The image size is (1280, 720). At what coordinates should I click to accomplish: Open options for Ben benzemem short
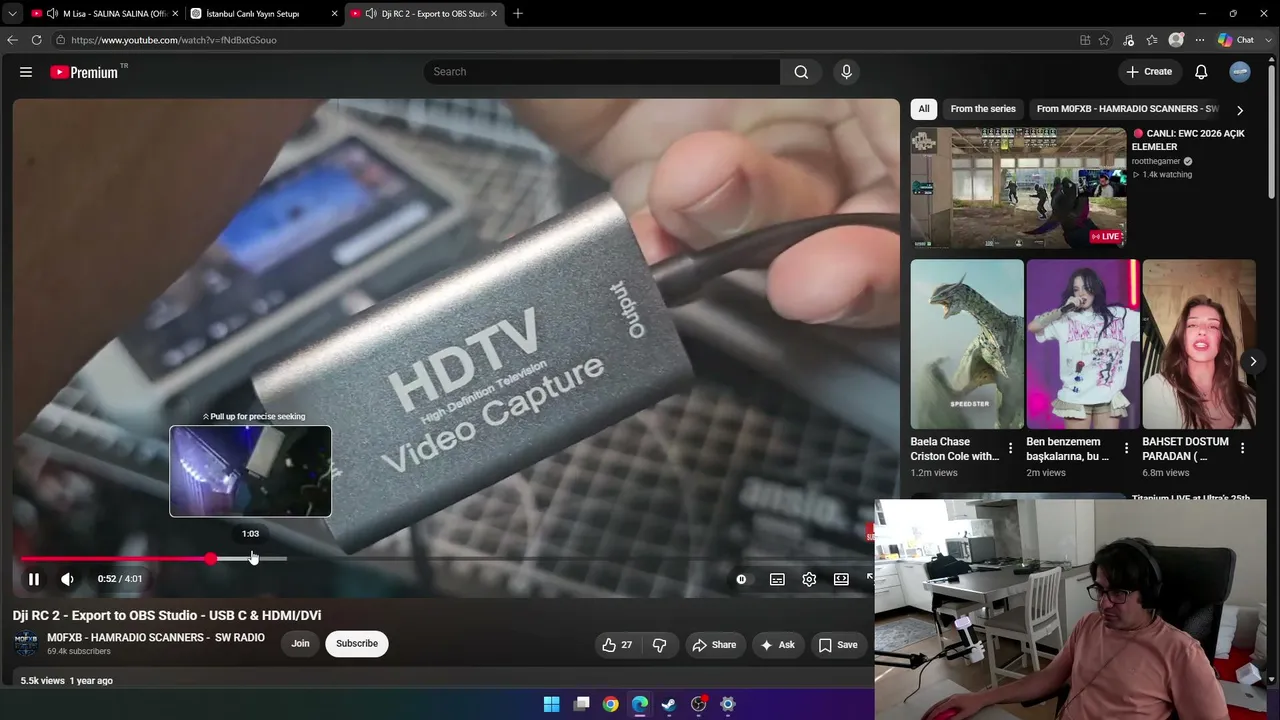tap(1126, 449)
